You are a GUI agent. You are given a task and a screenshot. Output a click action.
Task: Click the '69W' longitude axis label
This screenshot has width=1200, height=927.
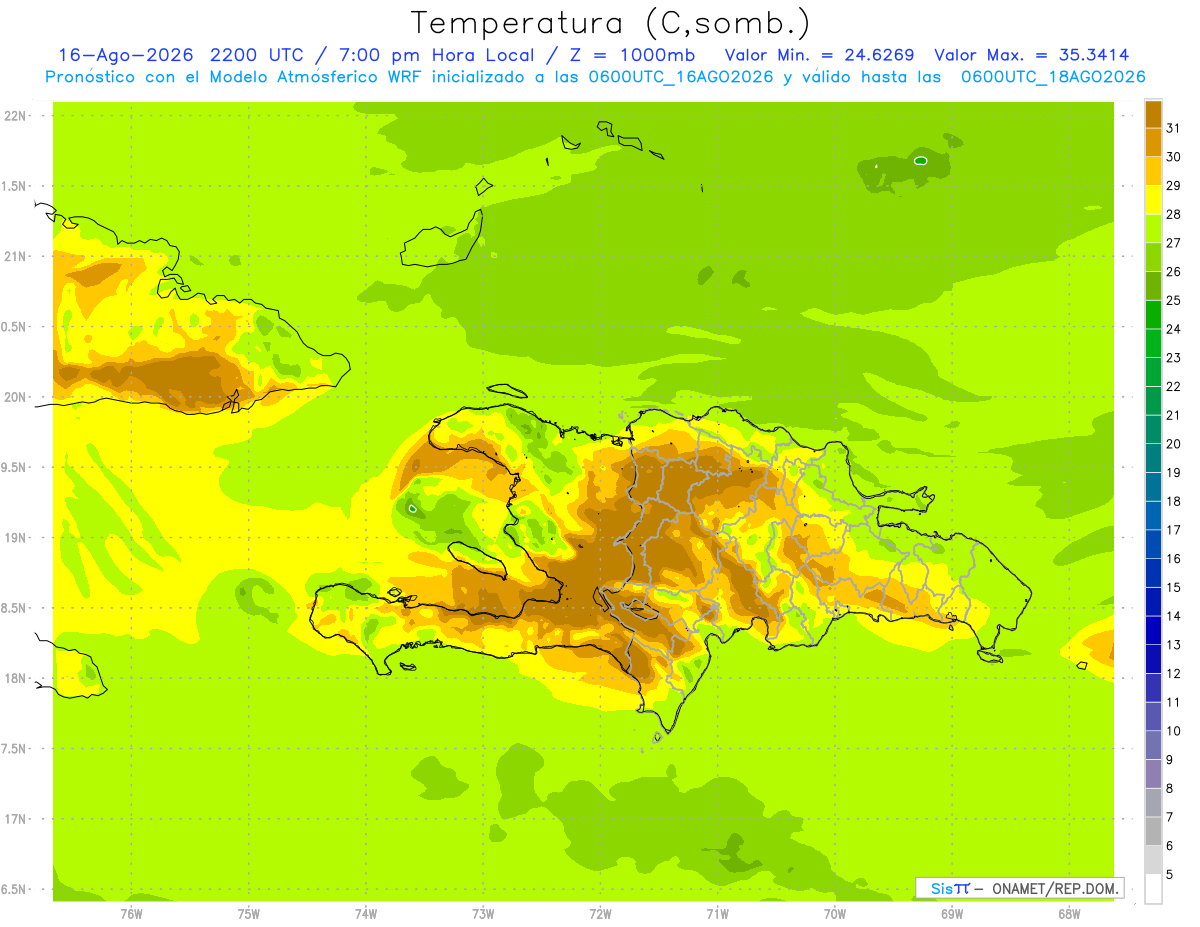(x=952, y=914)
